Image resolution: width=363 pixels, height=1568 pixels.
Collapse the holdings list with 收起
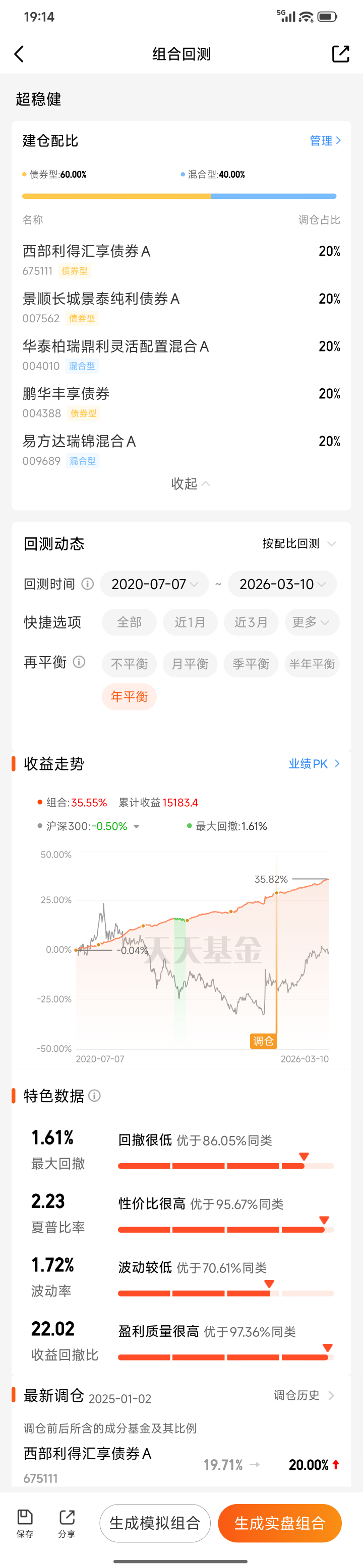(x=190, y=483)
